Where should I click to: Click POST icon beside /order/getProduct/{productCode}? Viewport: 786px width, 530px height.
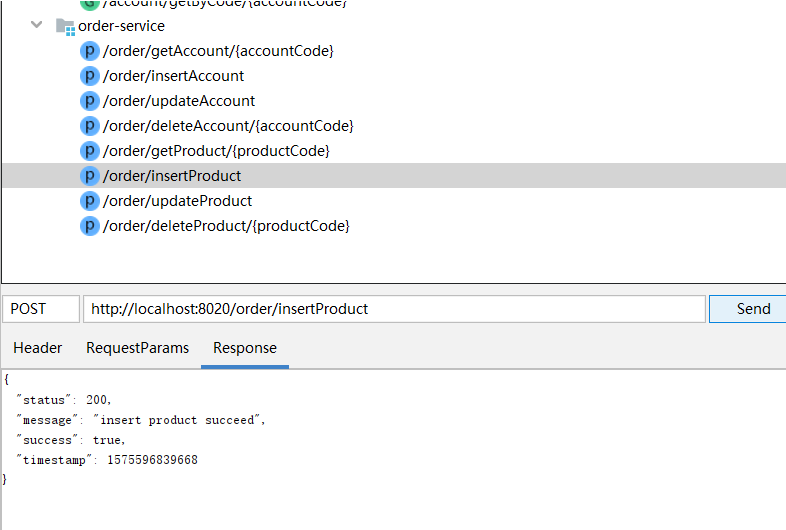pyautogui.click(x=90, y=151)
